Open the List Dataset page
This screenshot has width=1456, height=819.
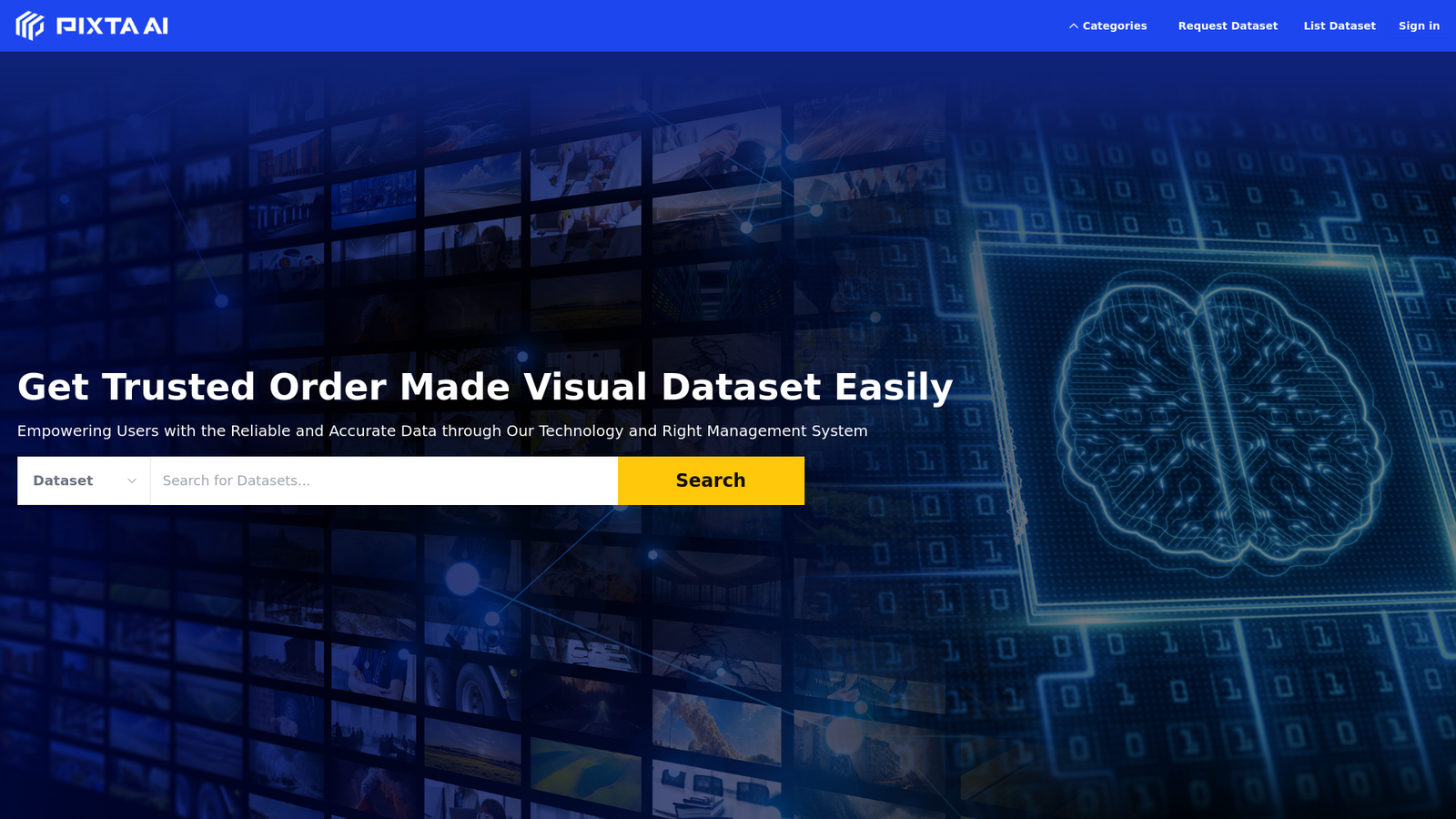(x=1340, y=25)
